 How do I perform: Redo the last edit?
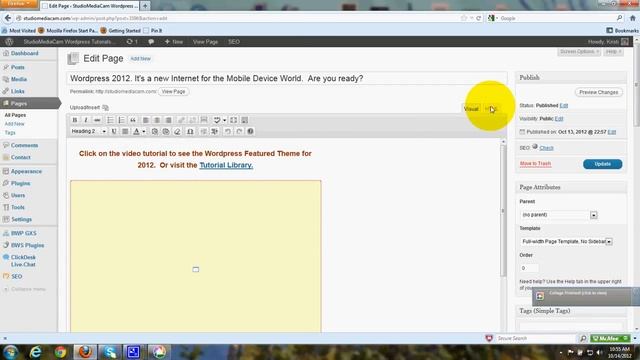click(239, 131)
